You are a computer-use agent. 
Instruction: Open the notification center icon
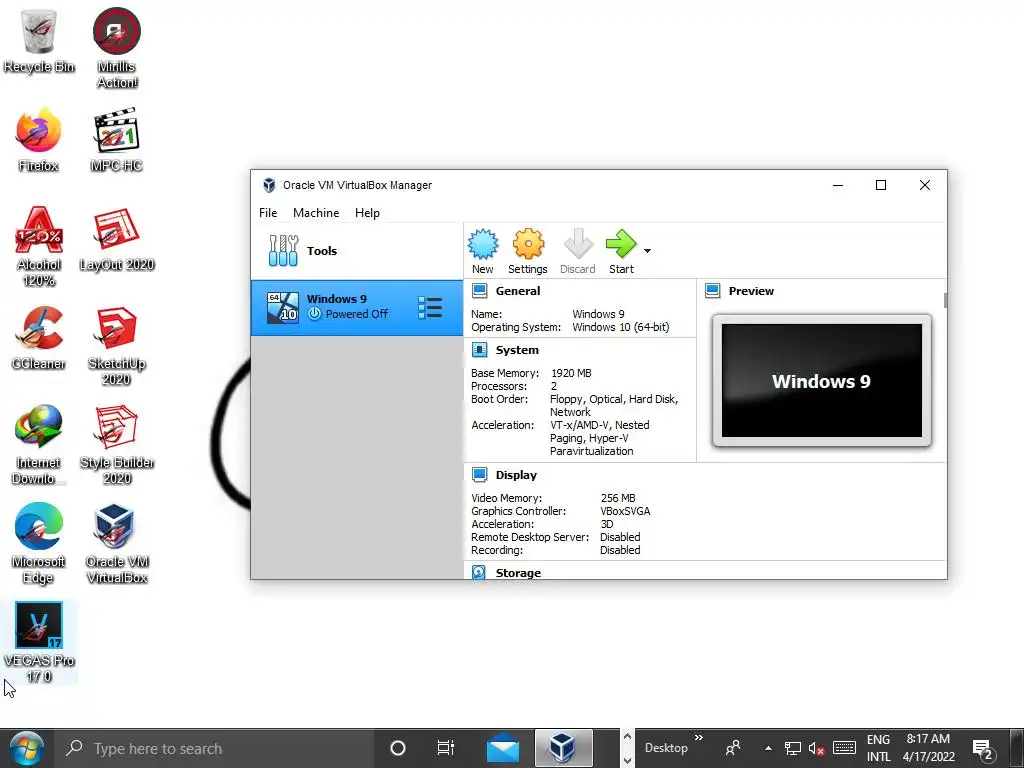point(983,750)
